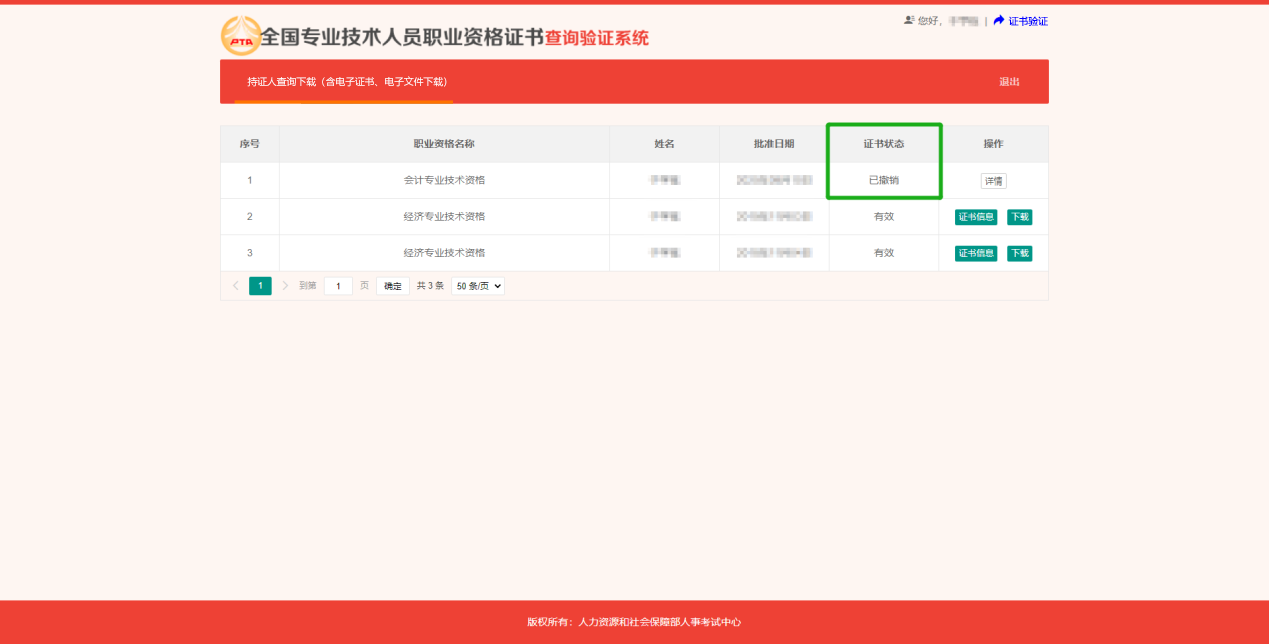Image resolution: width=1269 pixels, height=644 pixels.
Task: View 证书信息 for row 2
Action: pos(975,217)
